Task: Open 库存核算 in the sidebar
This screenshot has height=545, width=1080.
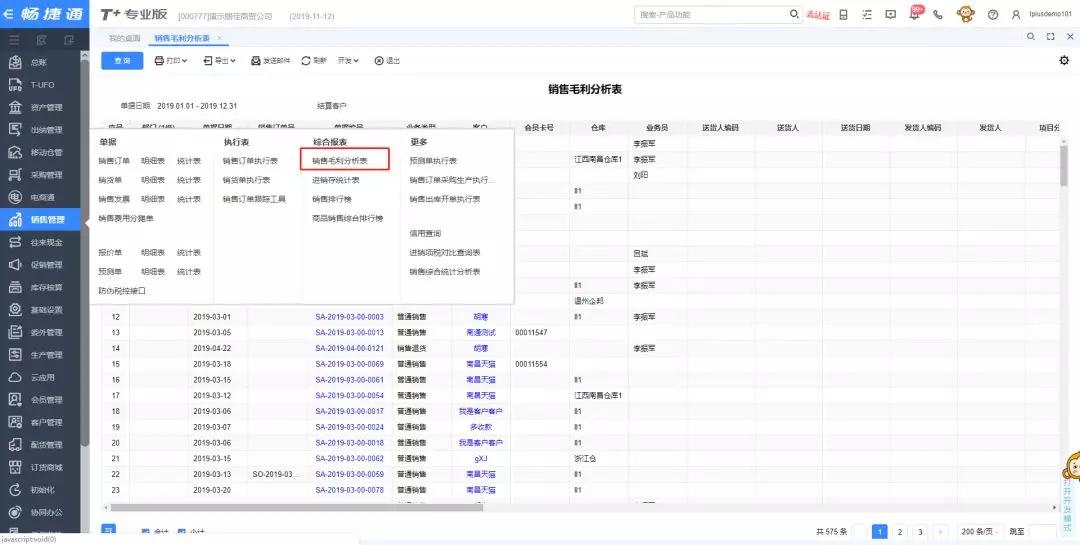Action: [x=46, y=287]
